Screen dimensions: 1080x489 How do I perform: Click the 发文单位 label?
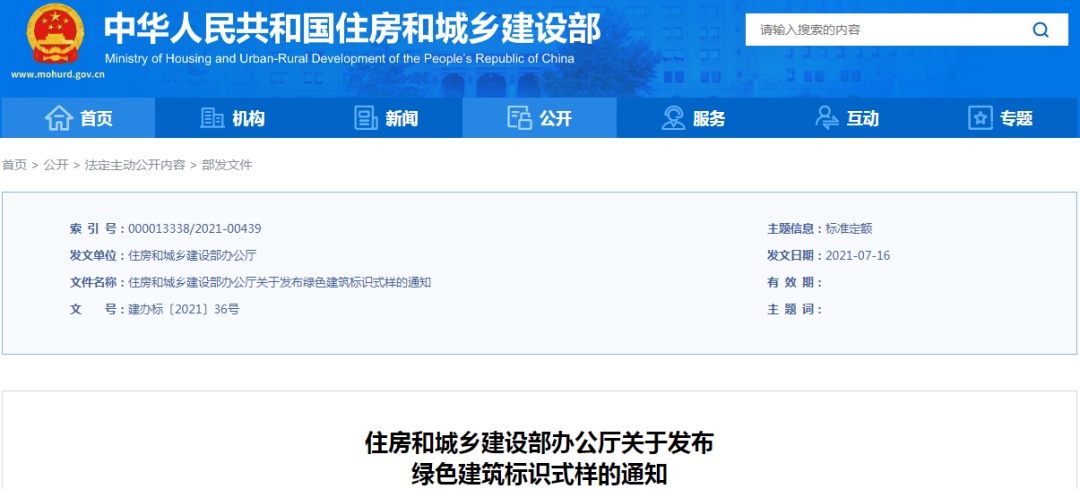97,256
